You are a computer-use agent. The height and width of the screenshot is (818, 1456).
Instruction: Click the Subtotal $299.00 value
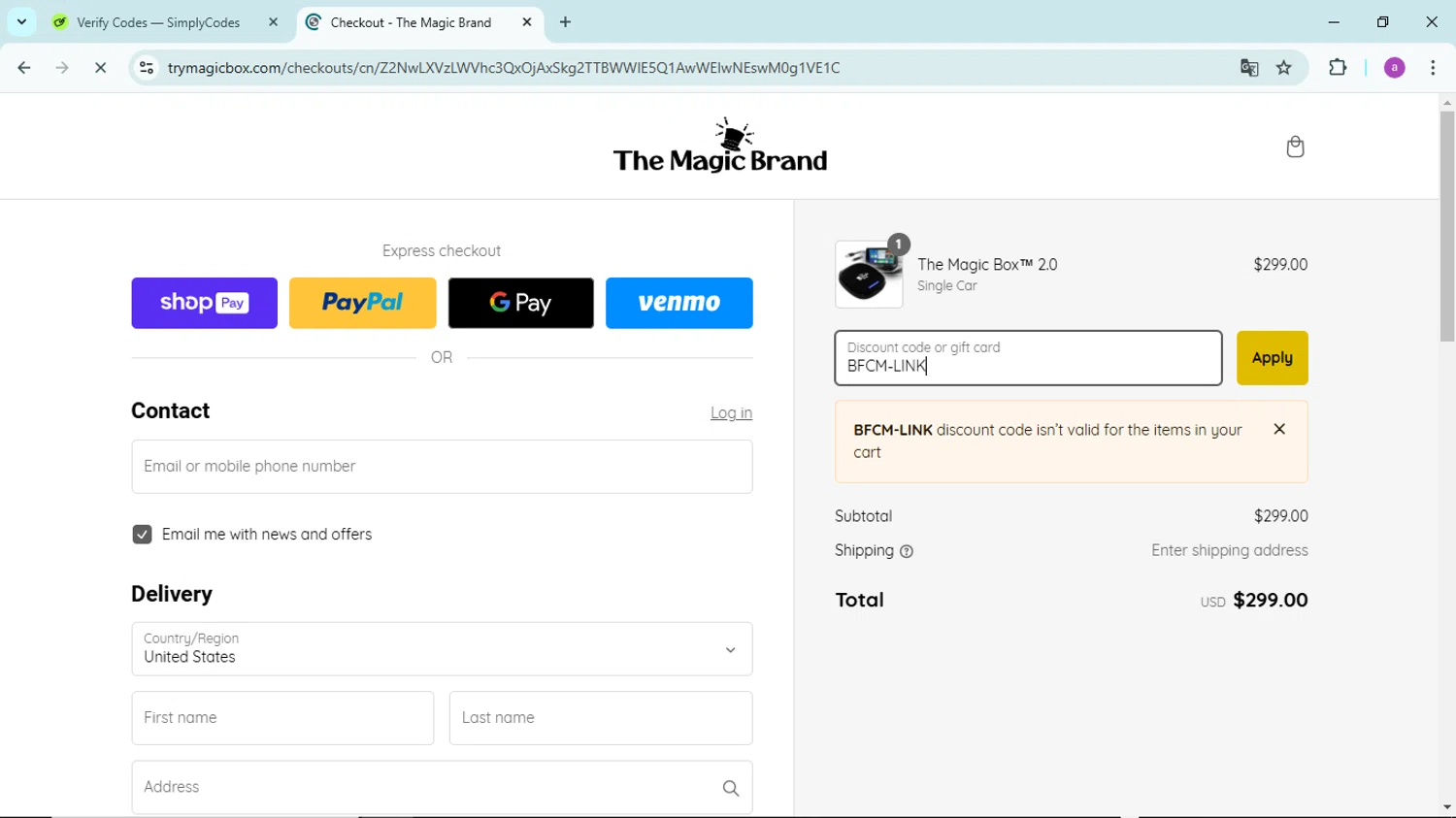(1281, 516)
